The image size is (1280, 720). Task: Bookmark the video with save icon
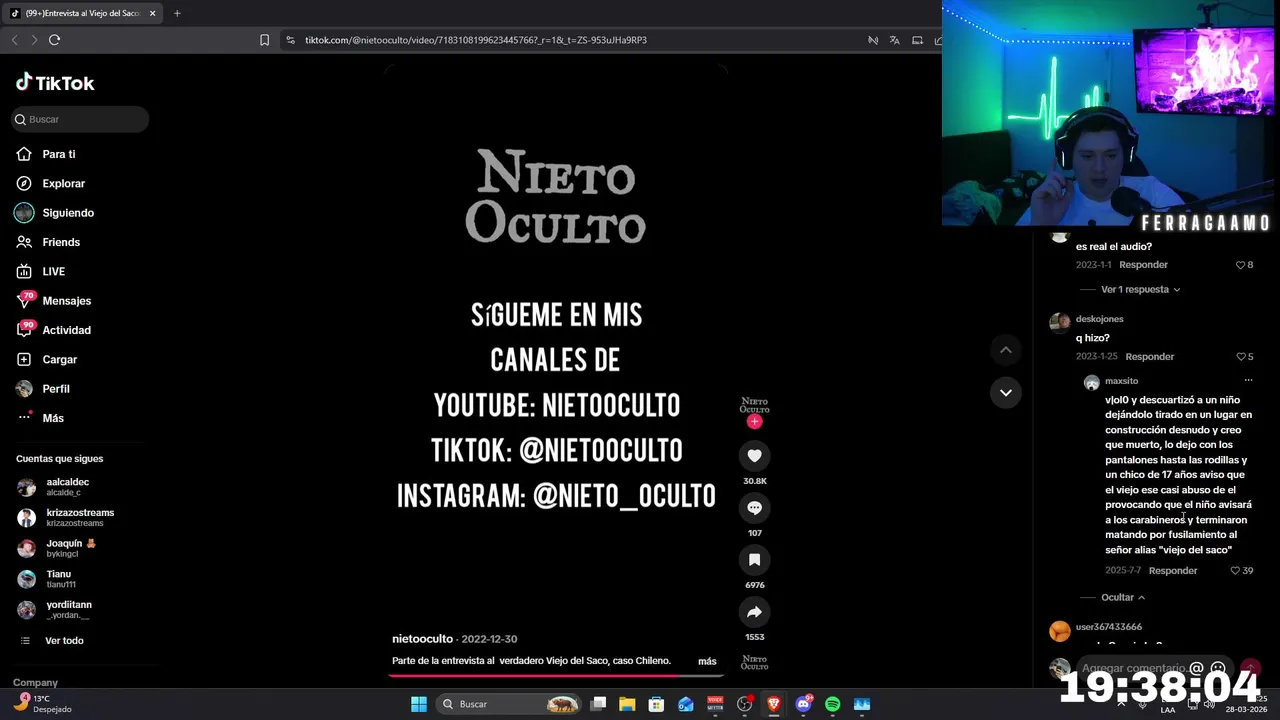click(755, 560)
